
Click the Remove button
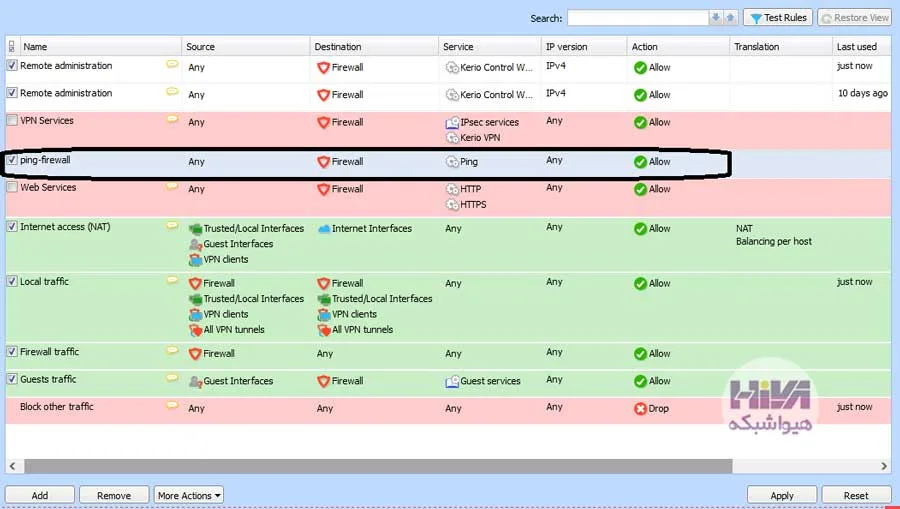point(114,495)
